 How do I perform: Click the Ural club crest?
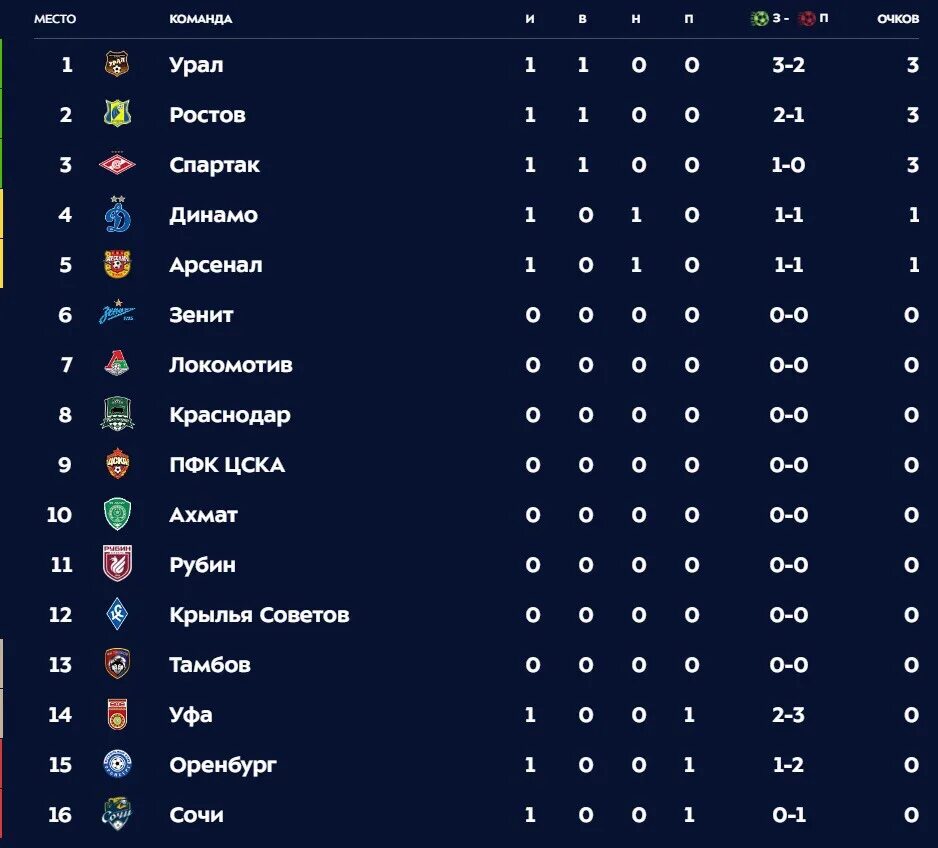coord(117,64)
